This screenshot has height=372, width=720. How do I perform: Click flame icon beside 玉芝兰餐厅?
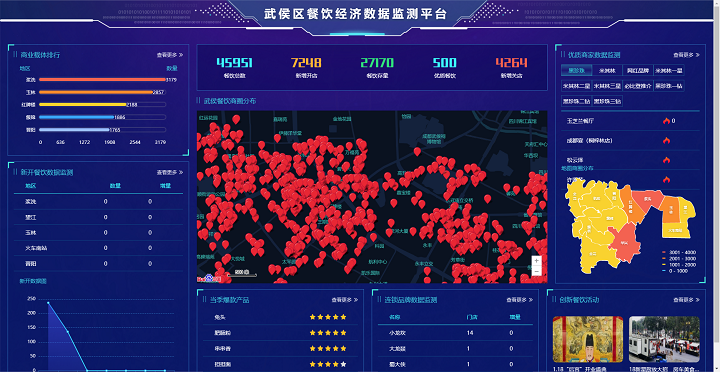point(666,121)
